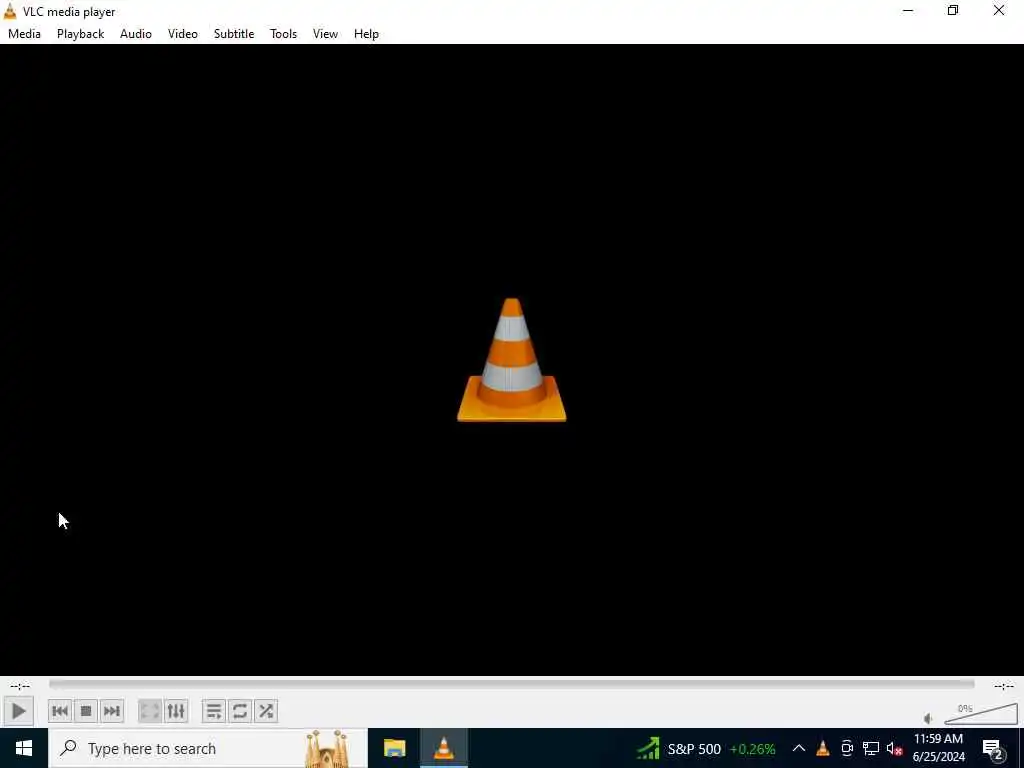Click the taskbar search box

click(x=208, y=748)
